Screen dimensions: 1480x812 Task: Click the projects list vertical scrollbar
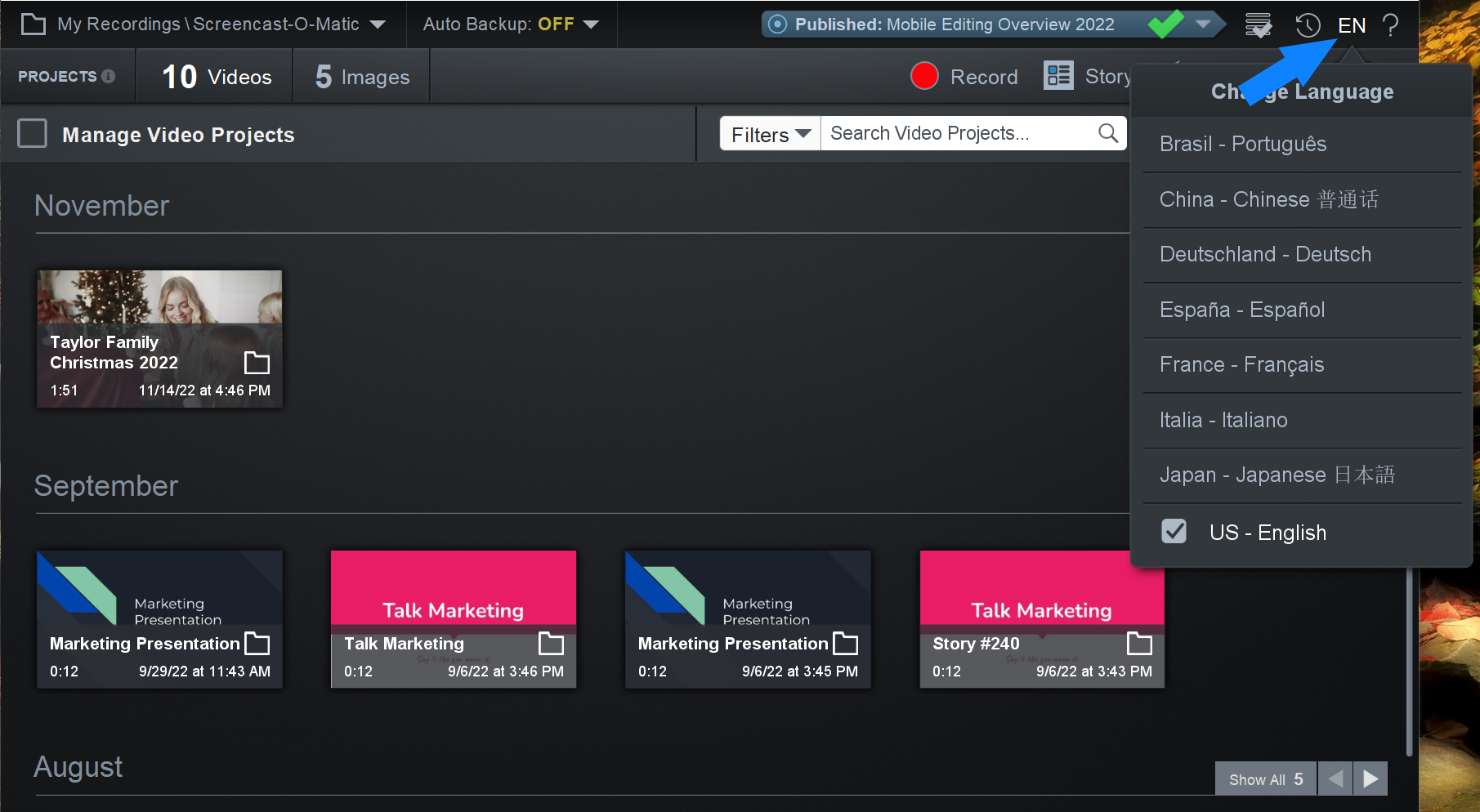point(1409,662)
